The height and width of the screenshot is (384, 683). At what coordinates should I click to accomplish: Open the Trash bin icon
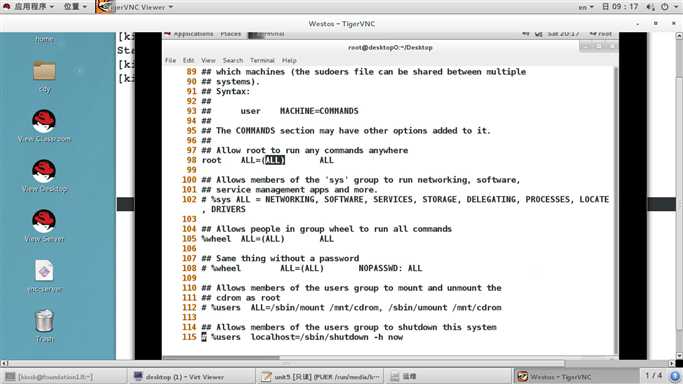coord(44,321)
